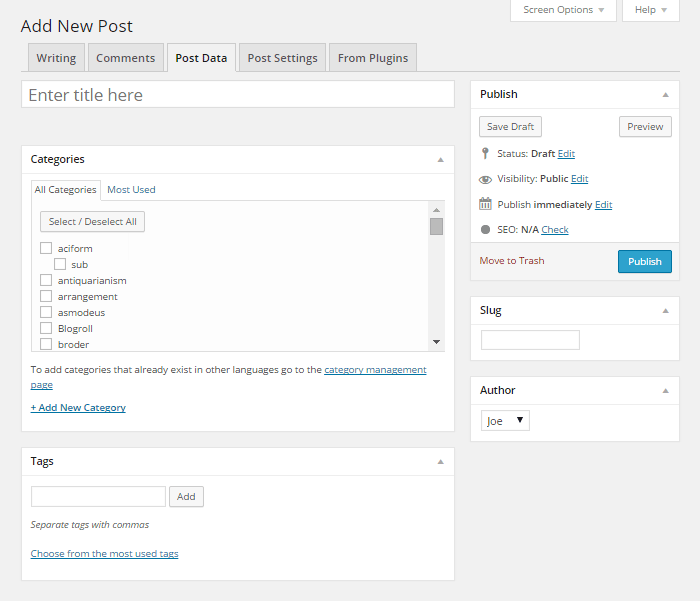Click the calendar icon next to Publish immediately
The height and width of the screenshot is (601, 700).
click(x=485, y=204)
